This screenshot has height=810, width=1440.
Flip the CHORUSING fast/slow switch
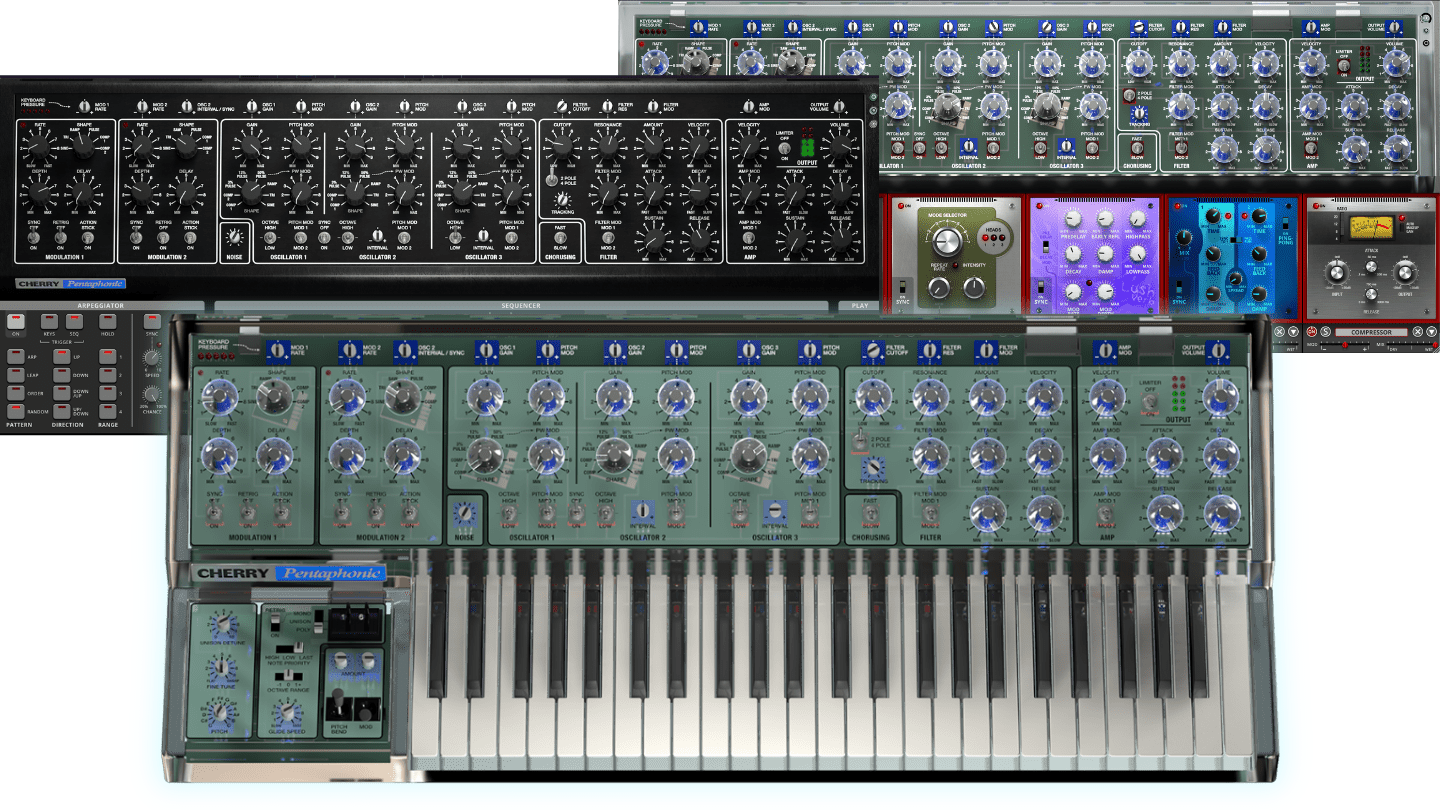pos(870,515)
